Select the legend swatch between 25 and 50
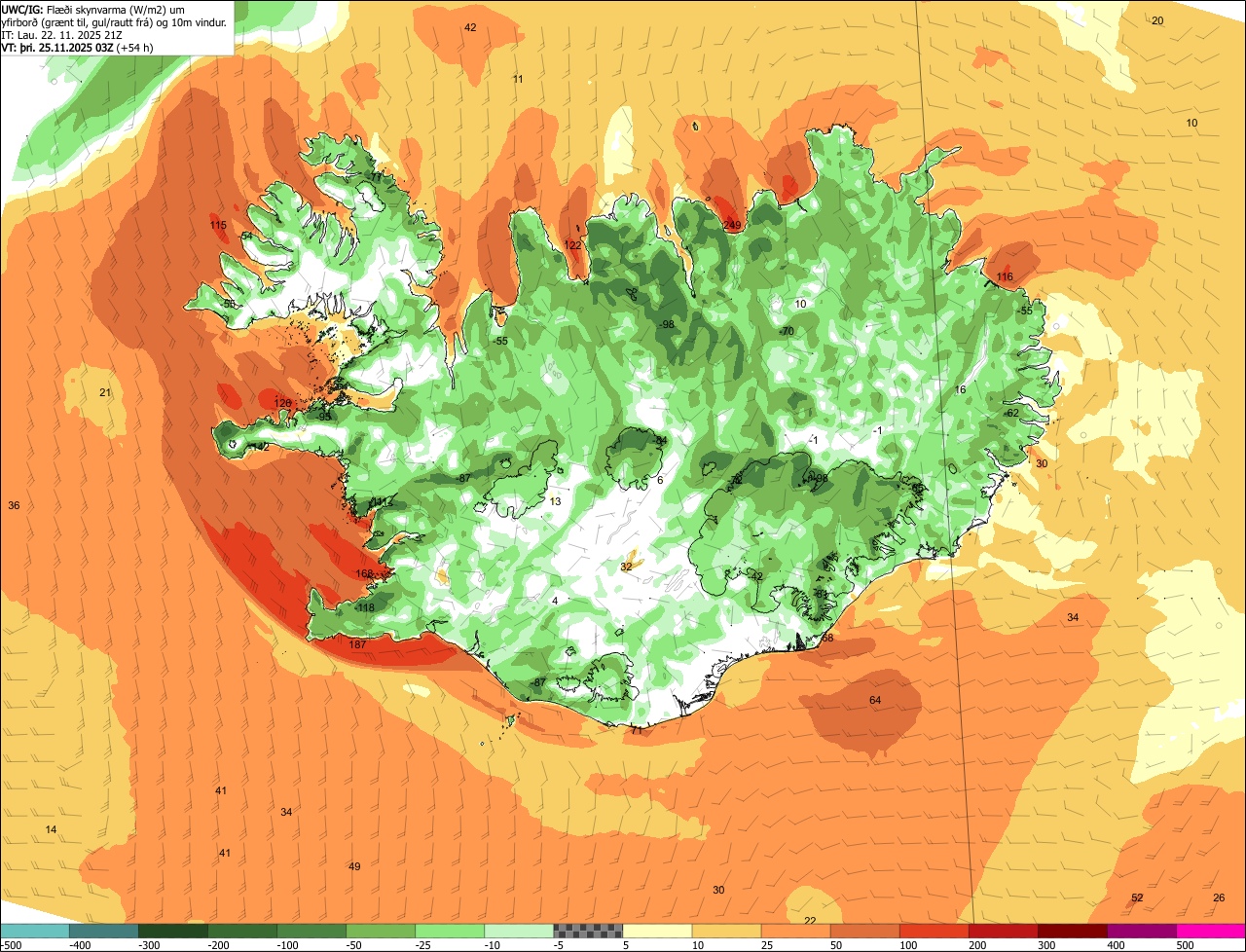This screenshot has height=952, width=1246. (795, 931)
